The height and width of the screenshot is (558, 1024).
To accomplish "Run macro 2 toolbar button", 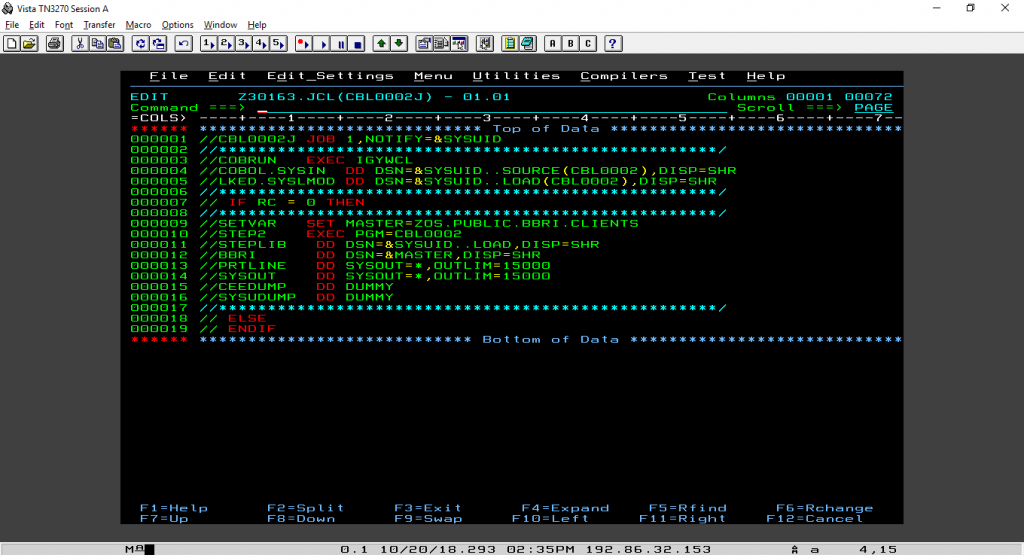I will coord(226,44).
